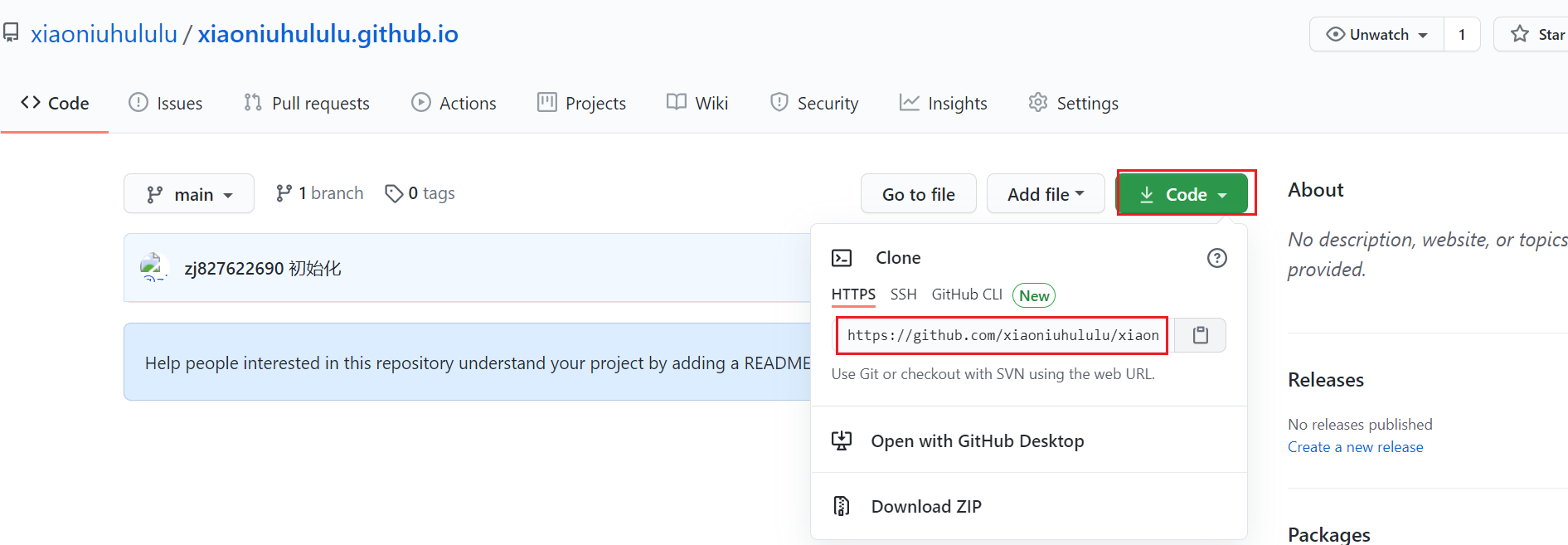Click the repository icon before xiaoniuhululu
The image size is (1568, 545).
pyautogui.click(x=11, y=33)
